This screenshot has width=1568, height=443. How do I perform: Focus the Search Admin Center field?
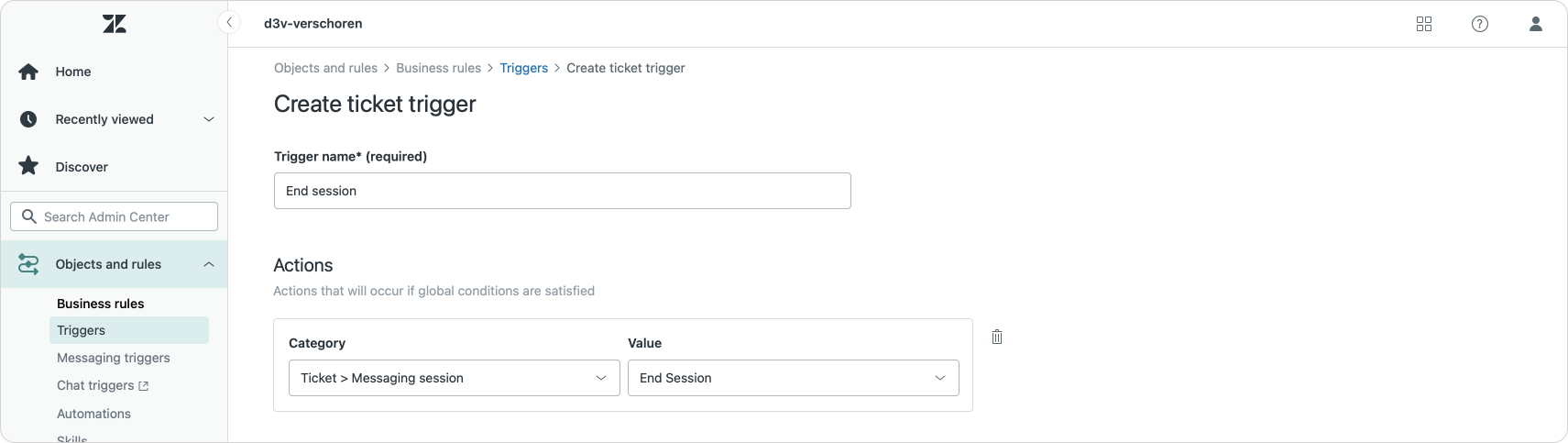click(115, 216)
